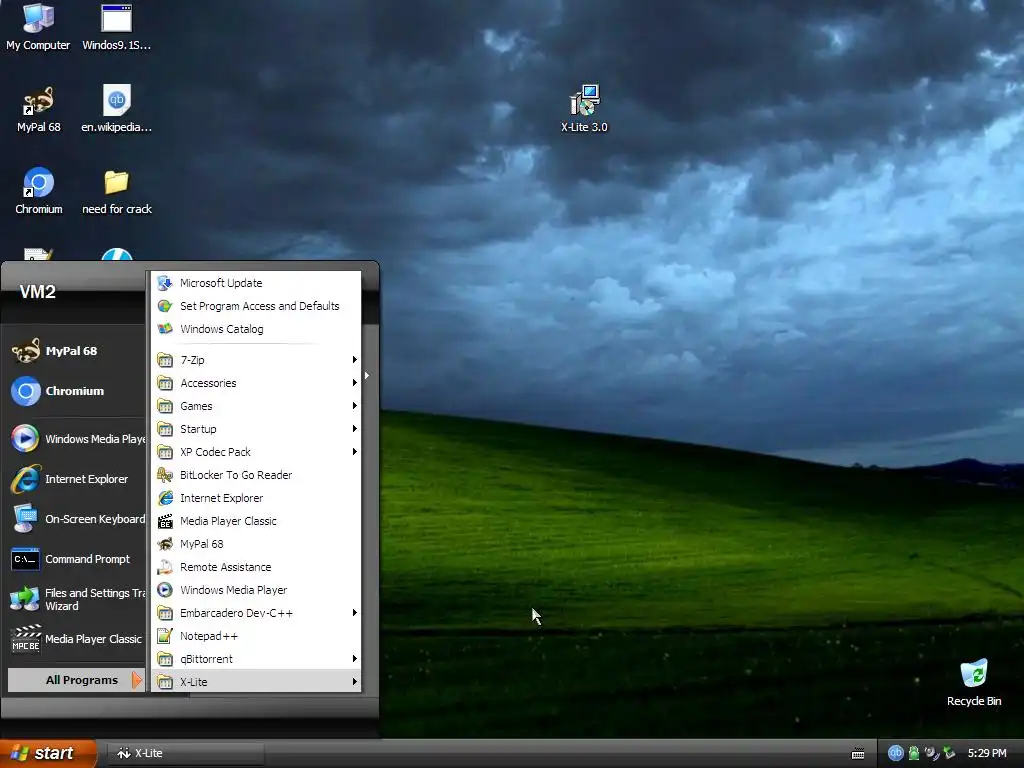Launch Media Player Classic from All Programs
This screenshot has height=768, width=1024.
click(x=256, y=521)
